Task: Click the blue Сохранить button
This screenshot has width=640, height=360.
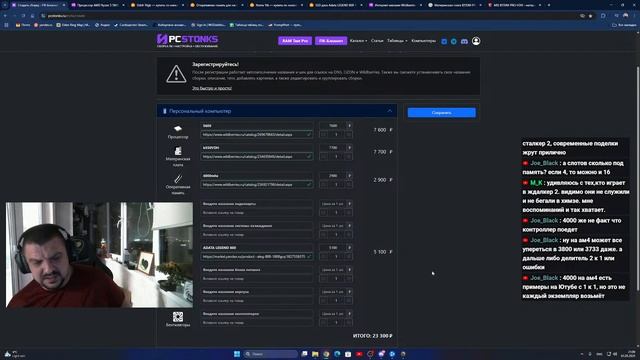Action: pyautogui.click(x=442, y=113)
